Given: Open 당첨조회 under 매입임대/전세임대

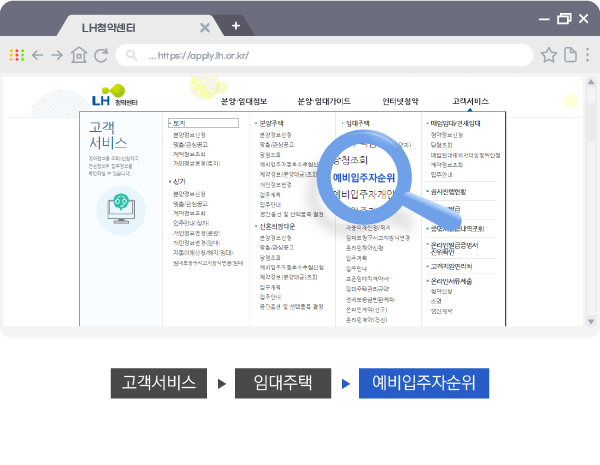Looking at the screenshot, I should click(441, 145).
